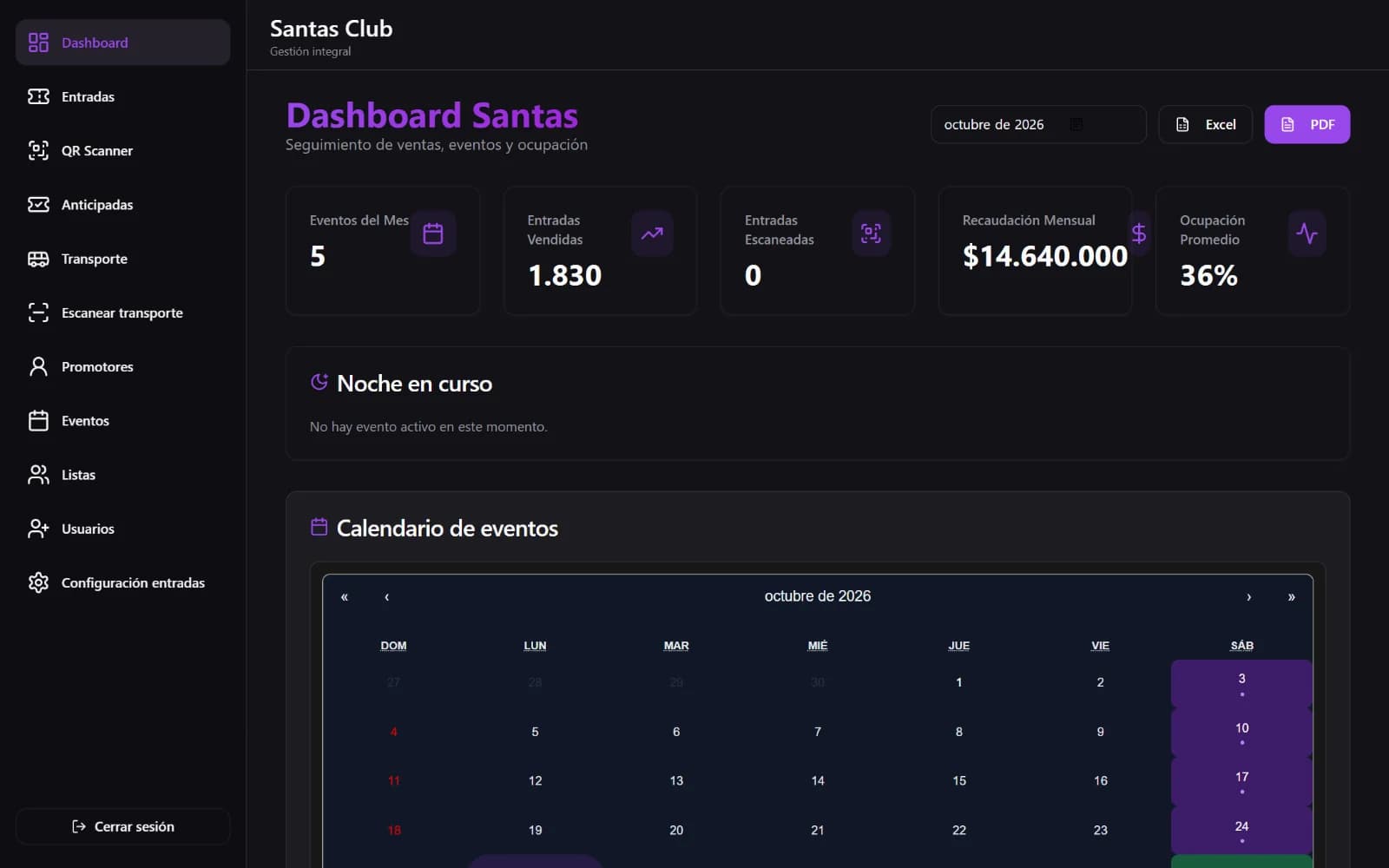Click the calendar picker icon in month field

pos(1076,124)
